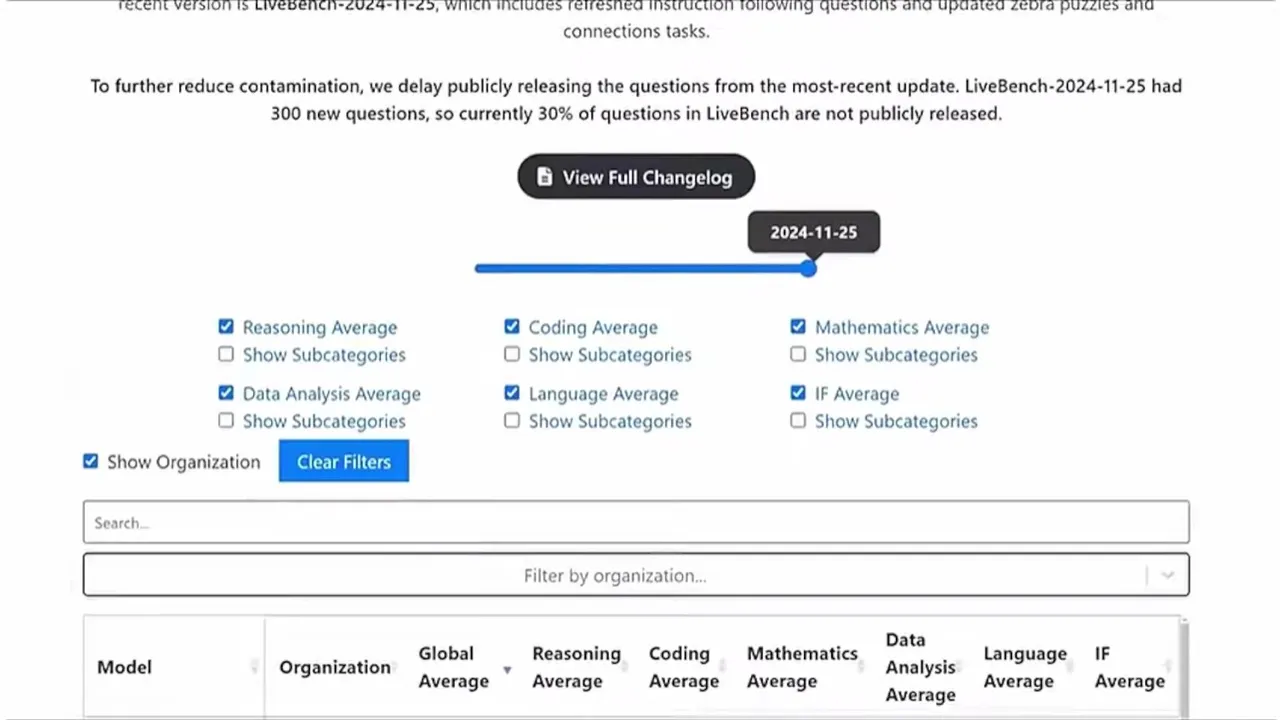Screen dimensions: 1280x720
Task: Toggle the Show Organization checkbox
Action: [x=91, y=461]
